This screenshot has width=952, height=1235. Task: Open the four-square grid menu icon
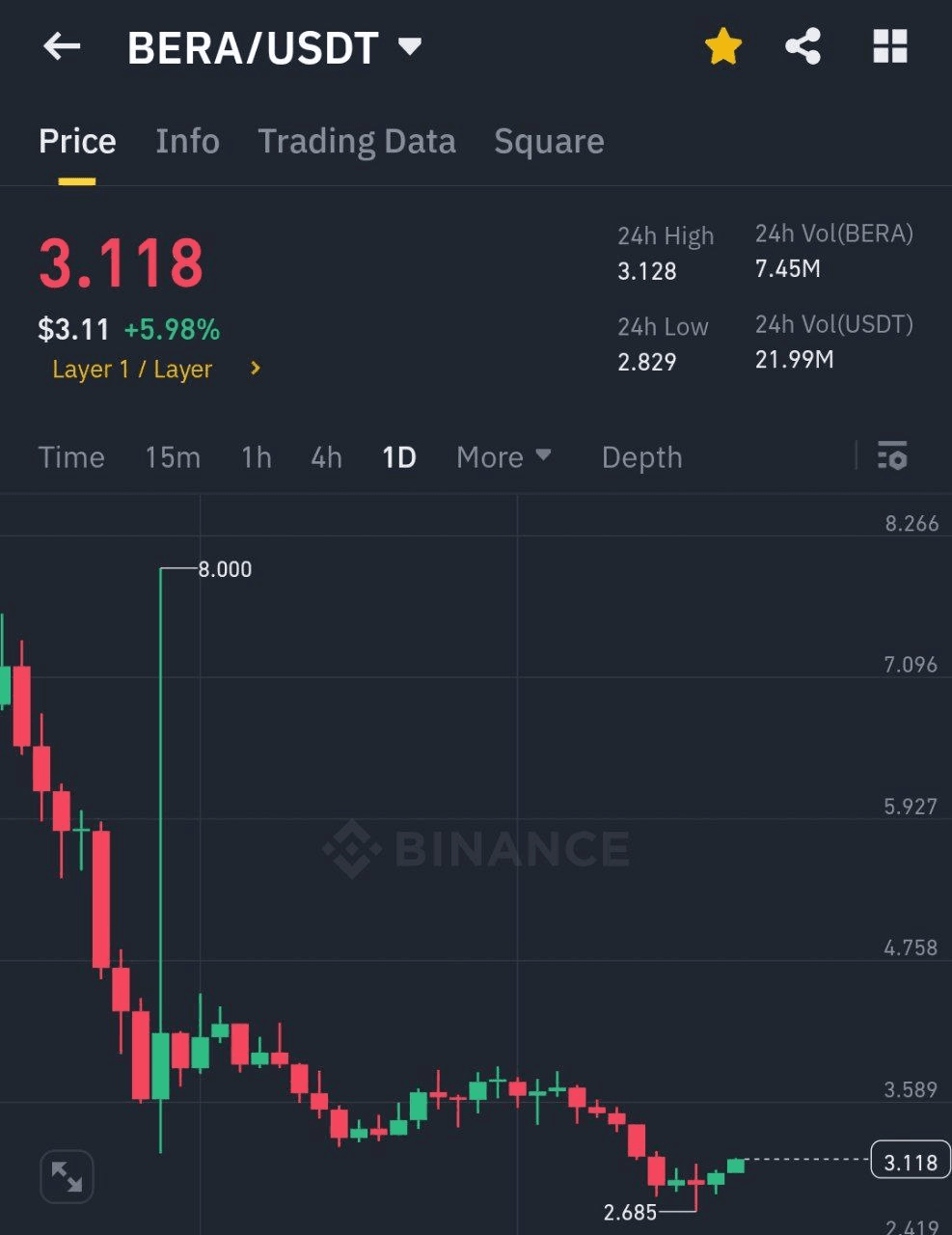889,46
